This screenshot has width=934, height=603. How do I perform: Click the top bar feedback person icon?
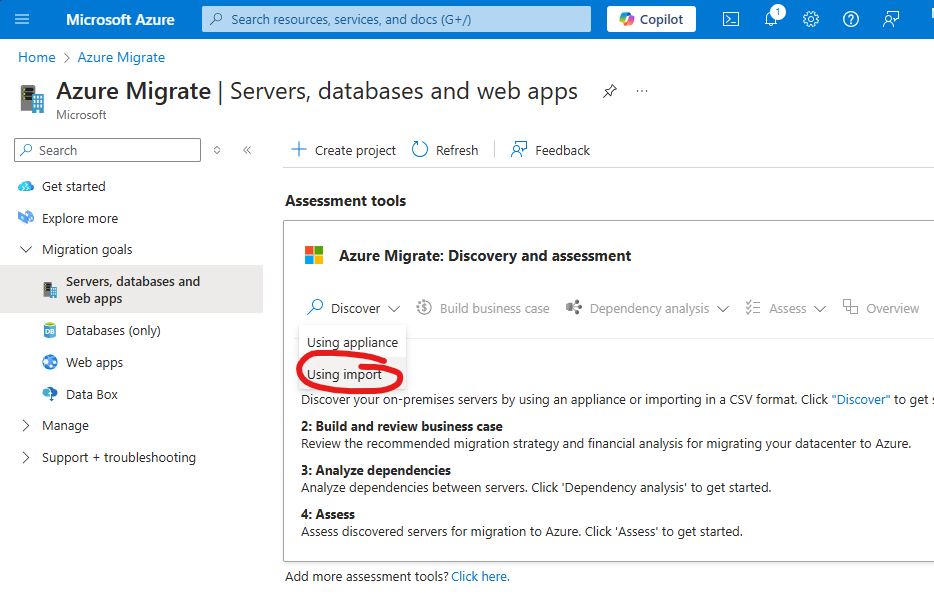(x=891, y=19)
